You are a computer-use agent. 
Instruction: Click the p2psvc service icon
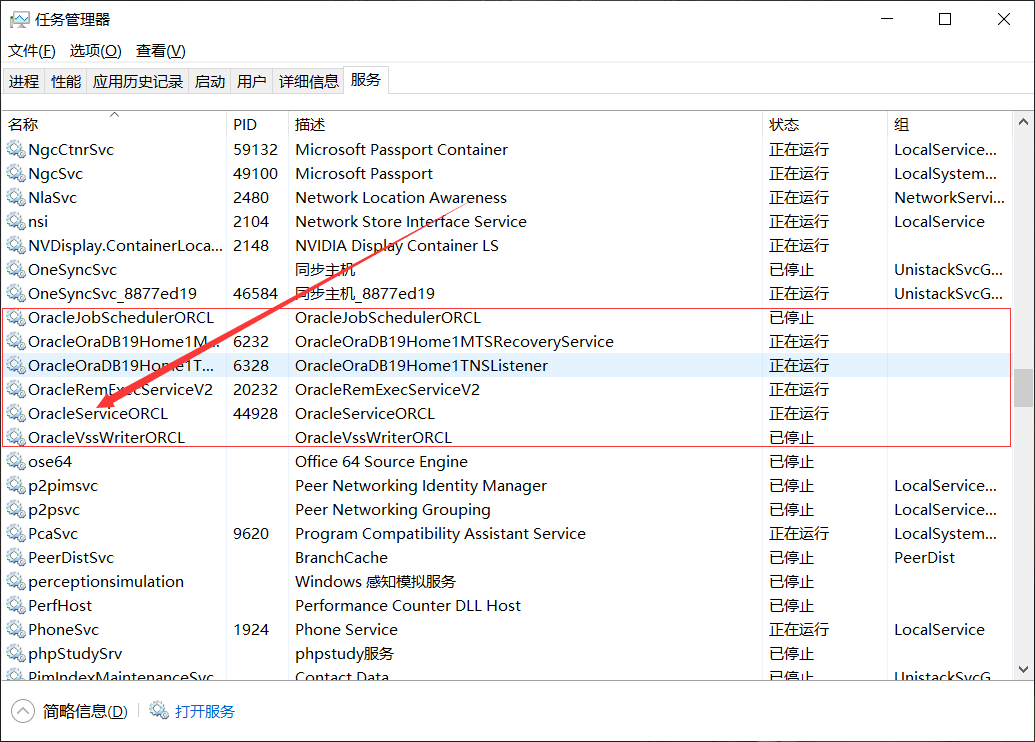pos(16,510)
